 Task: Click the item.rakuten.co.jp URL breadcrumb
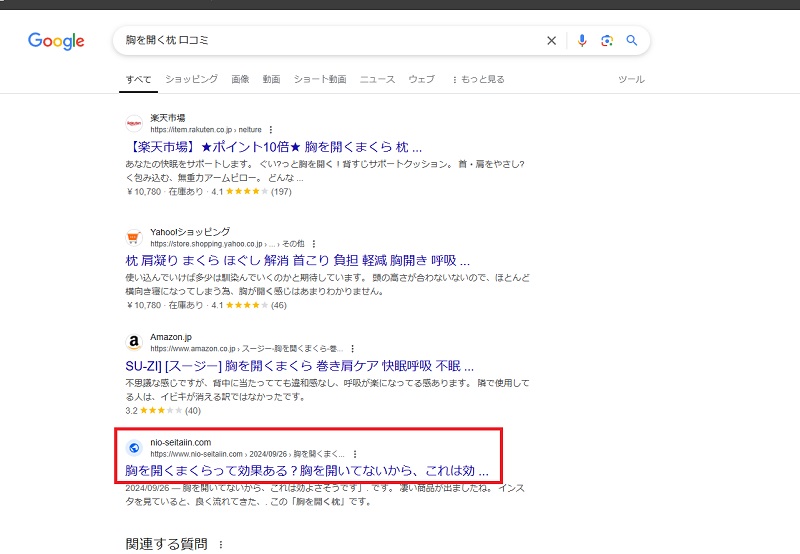206,130
